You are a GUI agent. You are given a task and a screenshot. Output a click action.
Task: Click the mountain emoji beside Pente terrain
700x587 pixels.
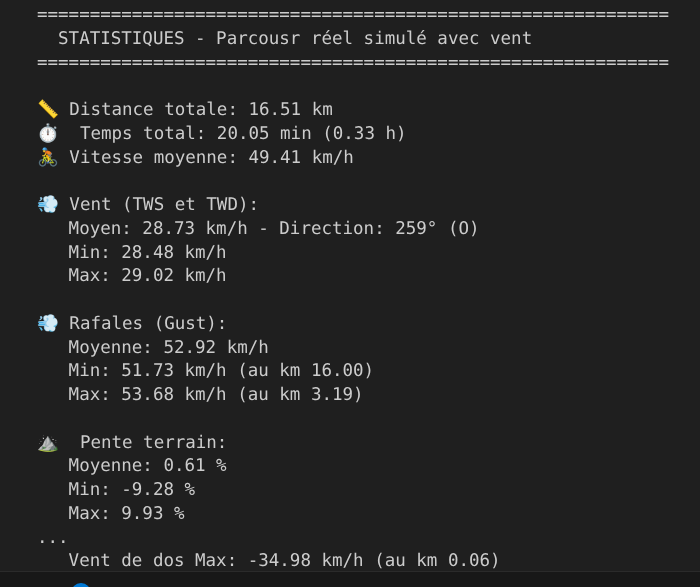(x=48, y=443)
